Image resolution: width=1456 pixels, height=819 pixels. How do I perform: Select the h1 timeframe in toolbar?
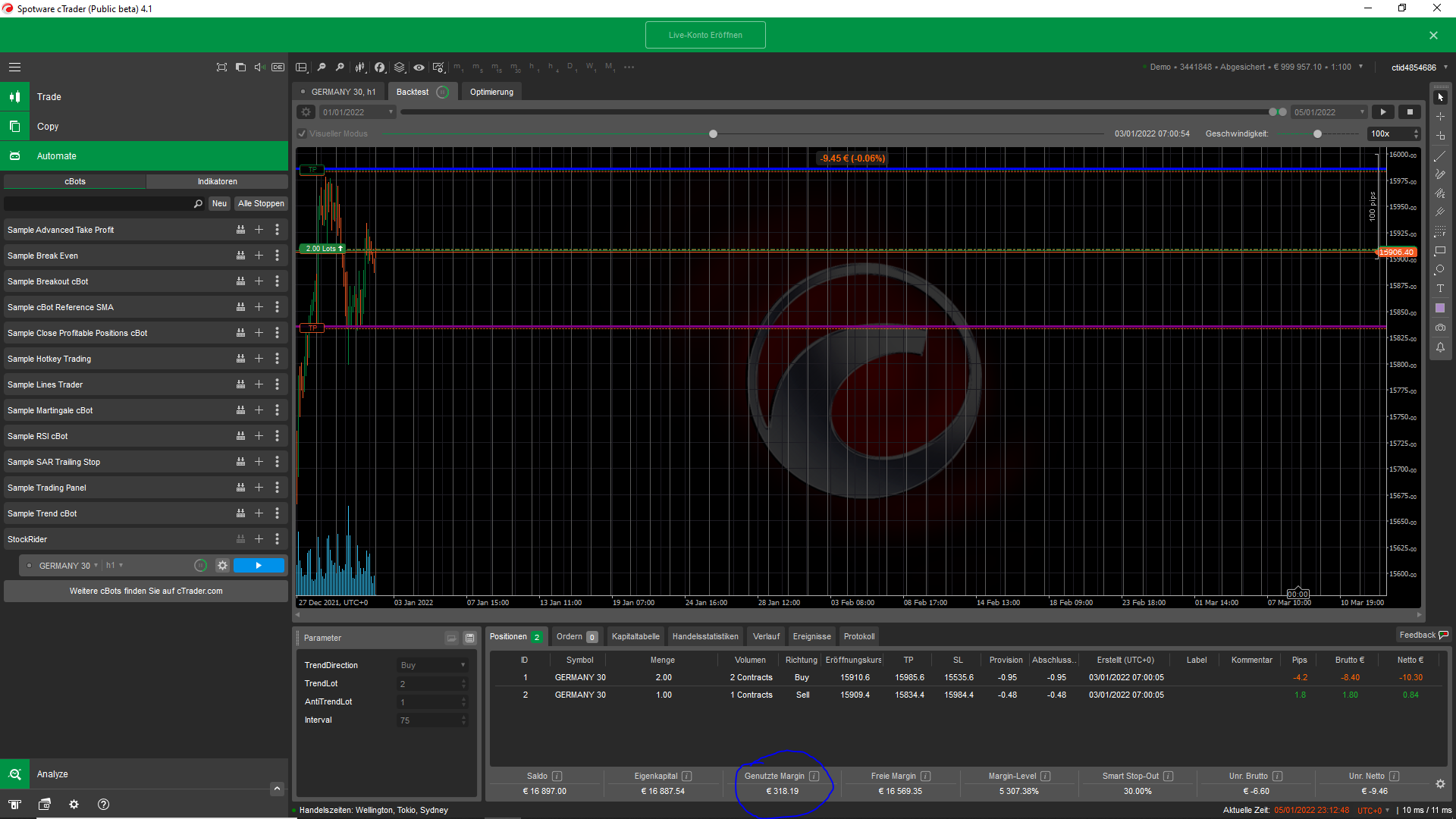534,67
